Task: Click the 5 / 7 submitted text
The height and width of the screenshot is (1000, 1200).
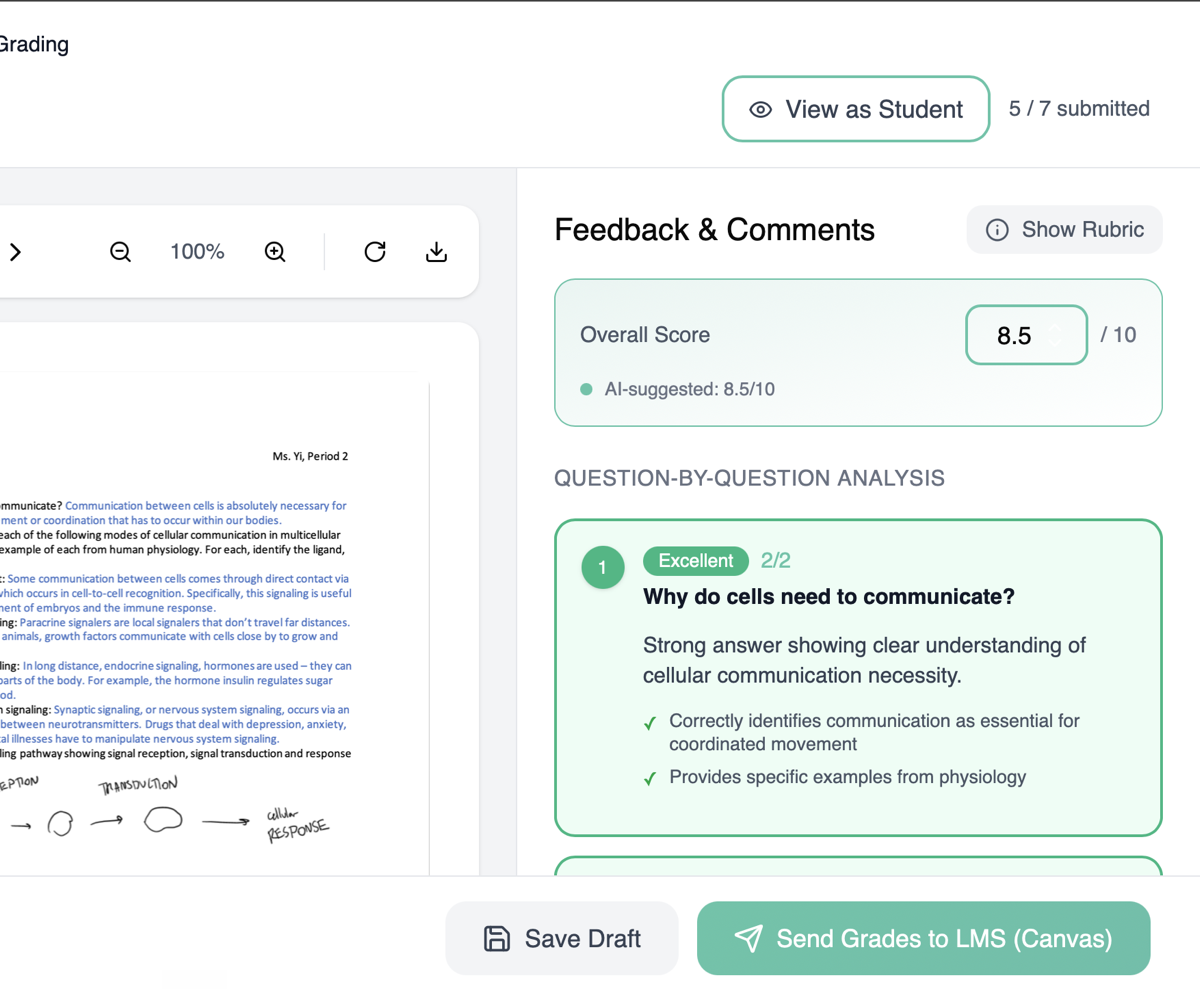Action: pyautogui.click(x=1079, y=109)
